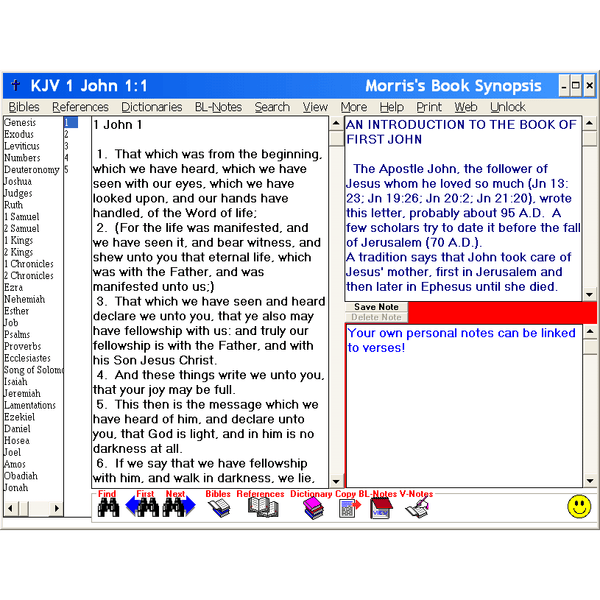Click the Delete Note button
This screenshot has height=600, width=600.
tap(376, 317)
